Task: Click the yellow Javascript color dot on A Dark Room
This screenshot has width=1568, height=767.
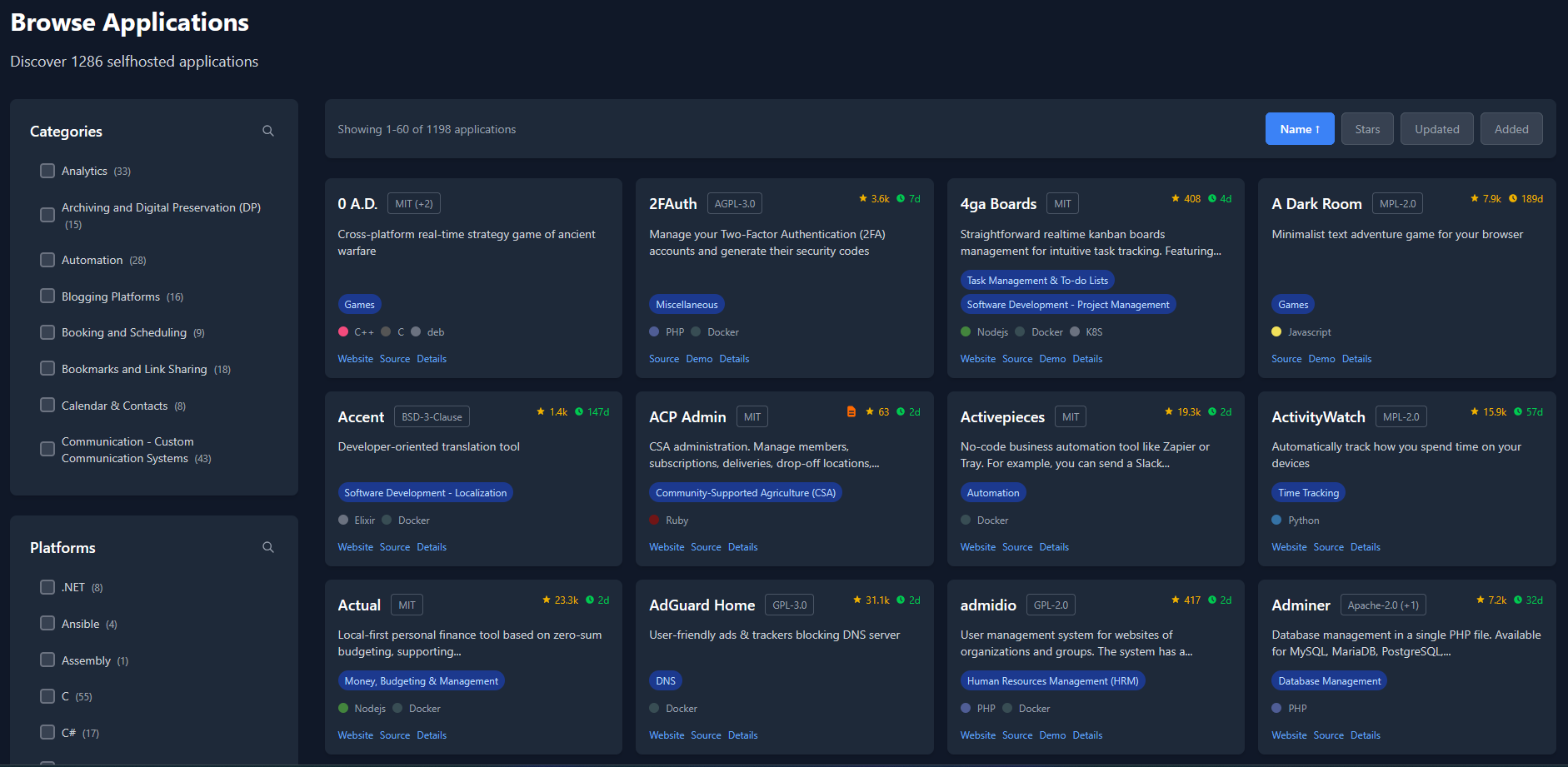Action: click(x=1276, y=331)
